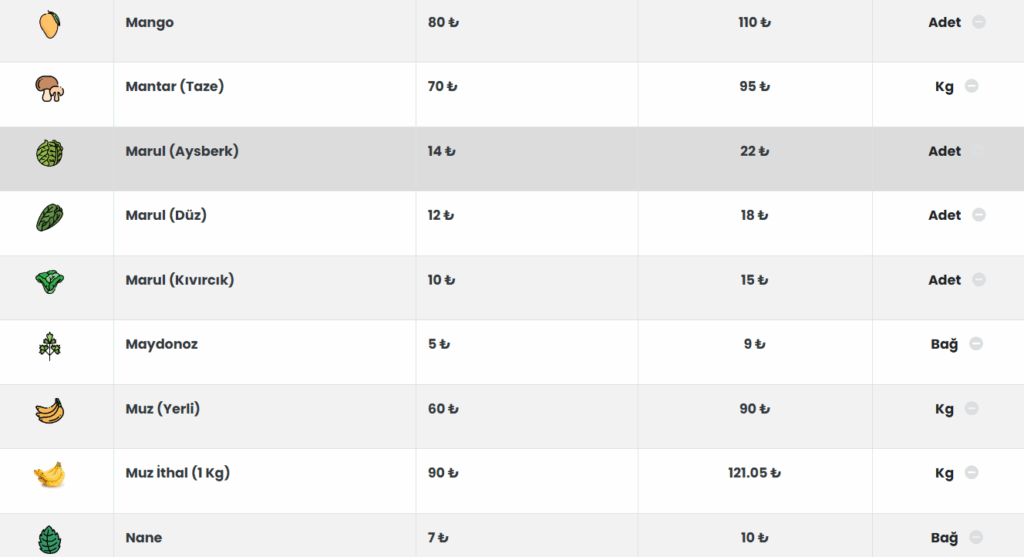
Task: Click the minus circle next to Maydonoz Bağ
Action: [x=976, y=343]
